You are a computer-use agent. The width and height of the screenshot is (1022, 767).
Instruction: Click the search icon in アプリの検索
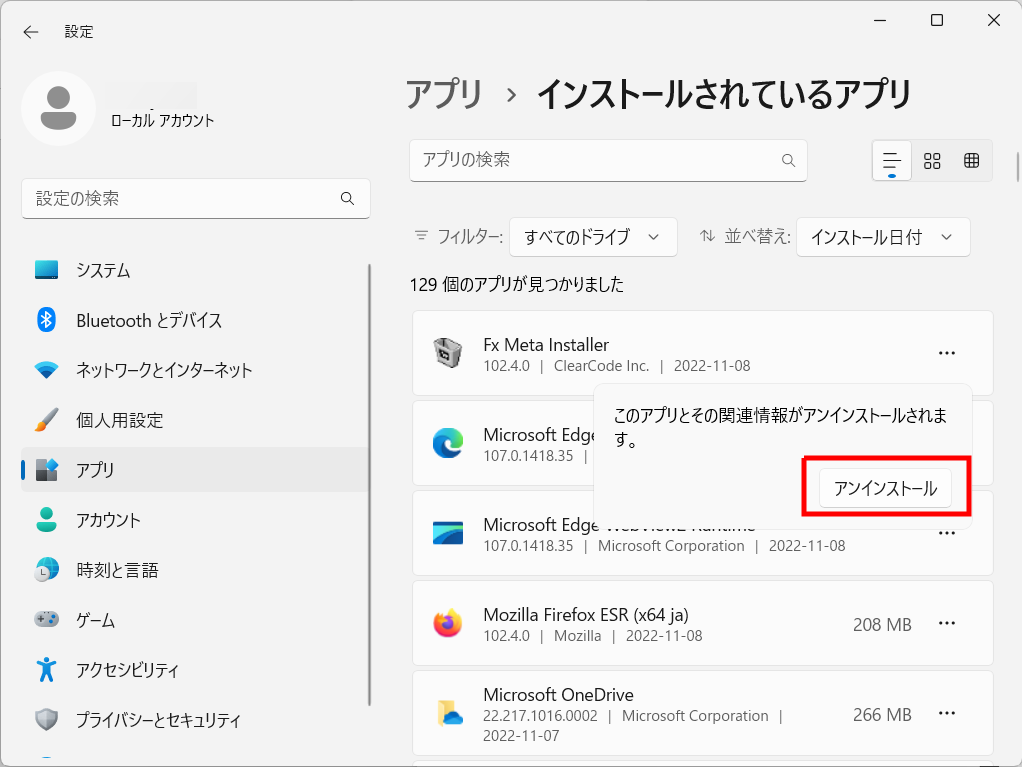pos(788,160)
